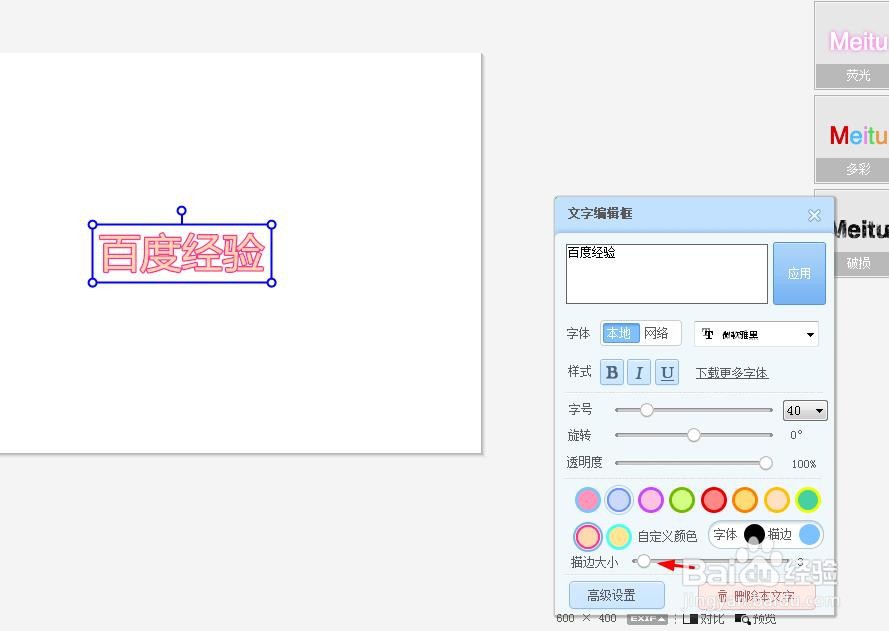This screenshot has width=889, height=631.
Task: Select the 荧光 glow text template
Action: 852,45
